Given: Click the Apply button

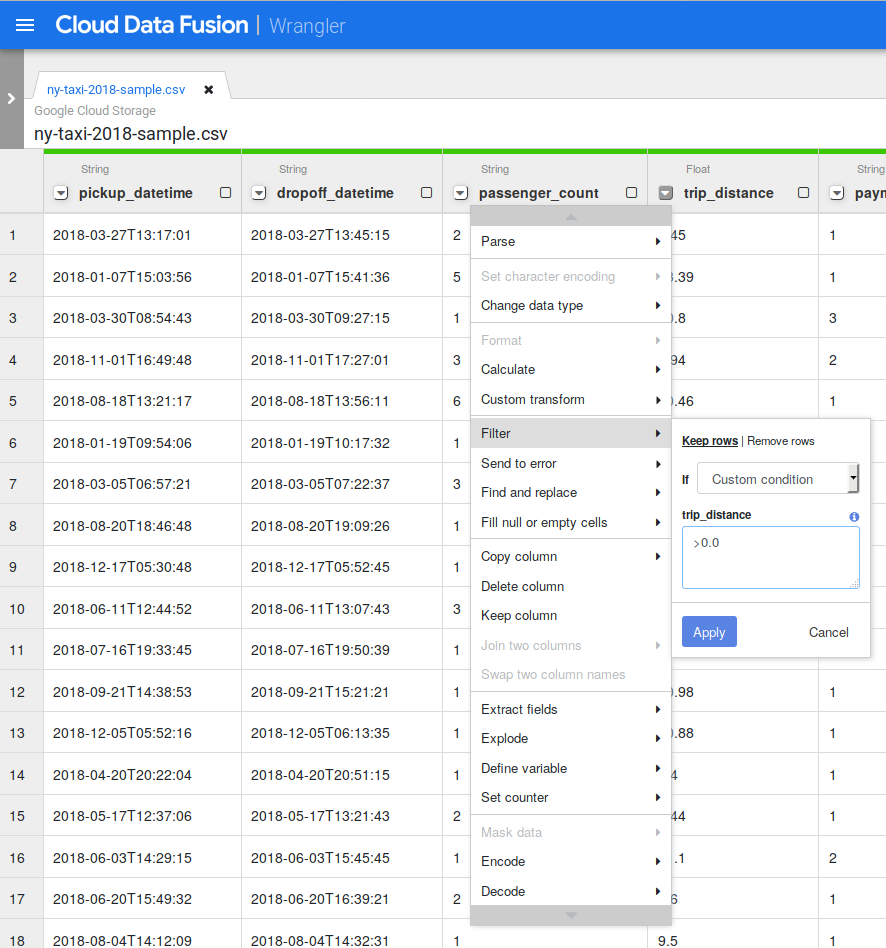Looking at the screenshot, I should point(709,632).
